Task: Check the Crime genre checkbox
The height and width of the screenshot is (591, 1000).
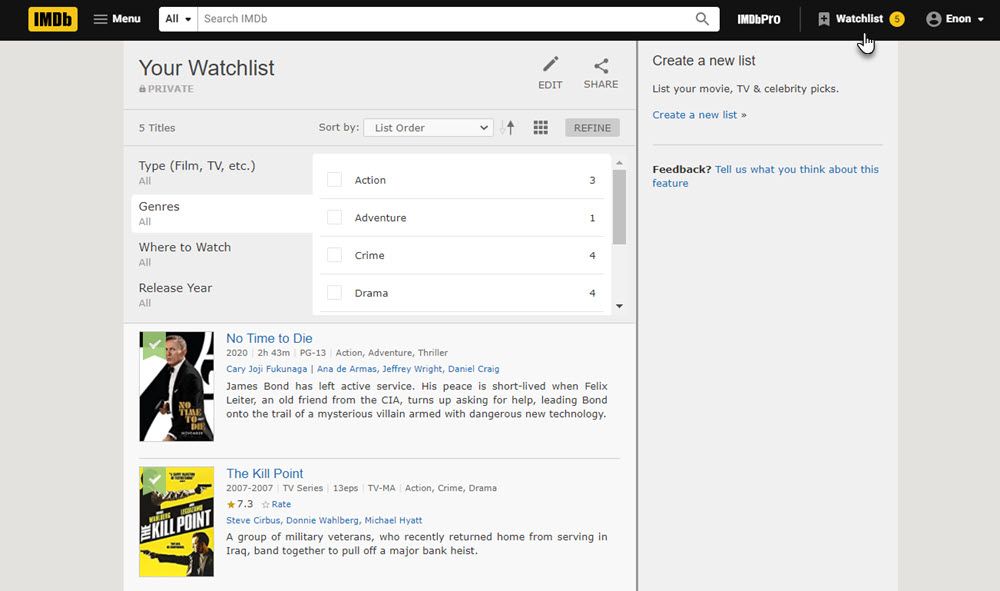Action: click(x=334, y=255)
